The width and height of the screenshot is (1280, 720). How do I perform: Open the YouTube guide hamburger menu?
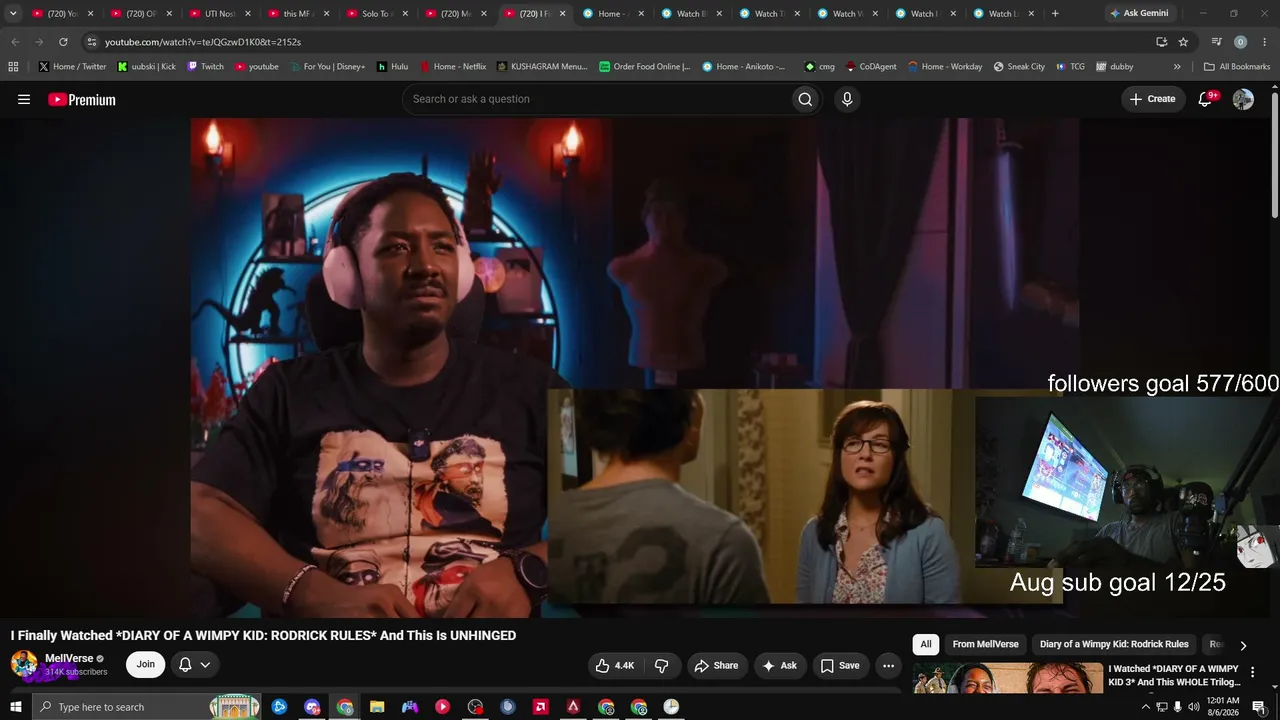[24, 99]
